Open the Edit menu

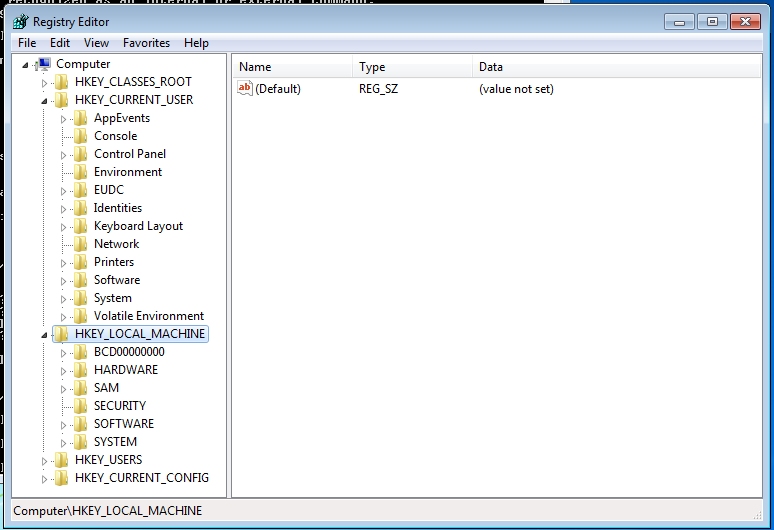(x=60, y=43)
